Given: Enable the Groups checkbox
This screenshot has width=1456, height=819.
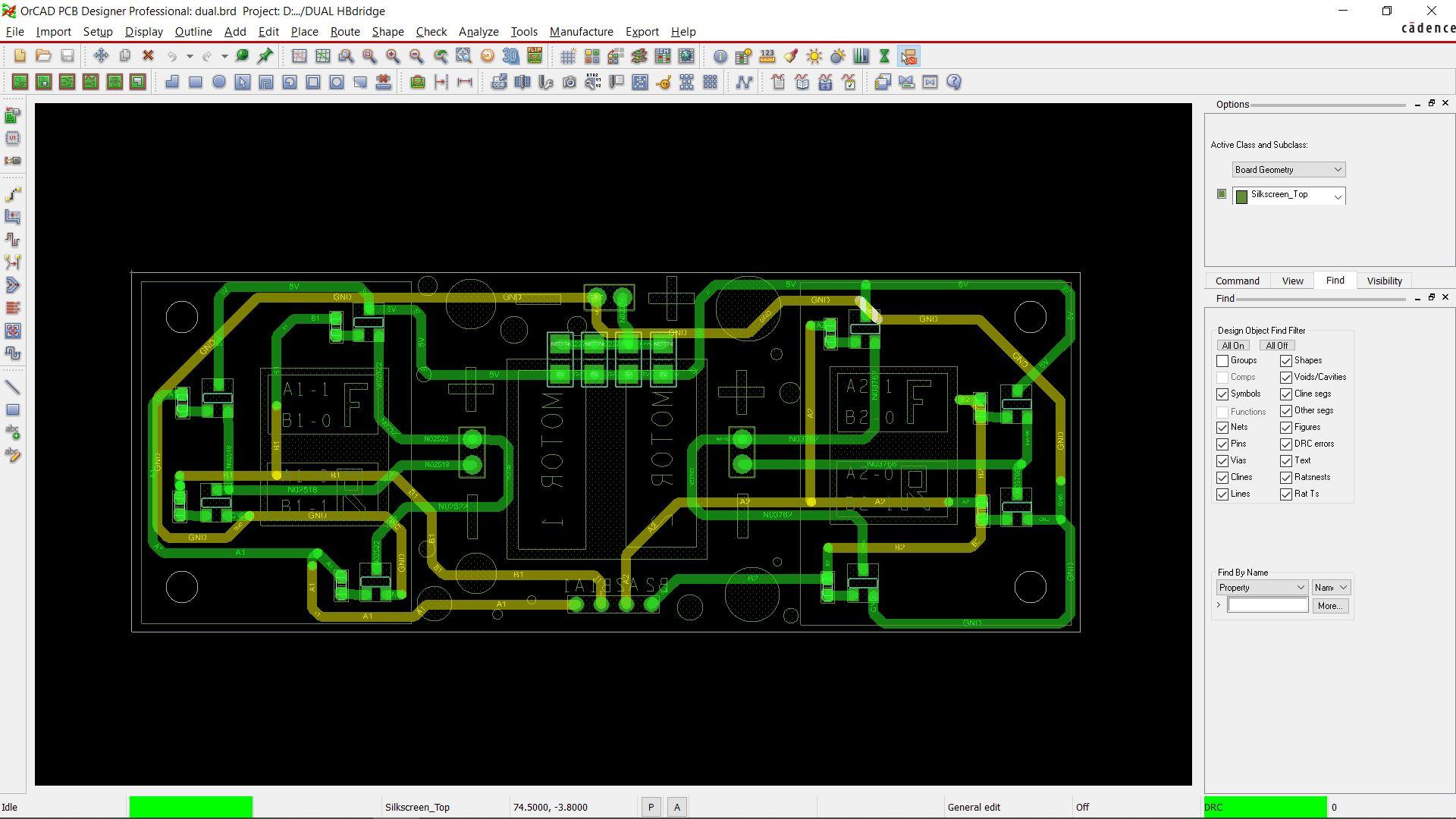Looking at the screenshot, I should pyautogui.click(x=1222, y=361).
